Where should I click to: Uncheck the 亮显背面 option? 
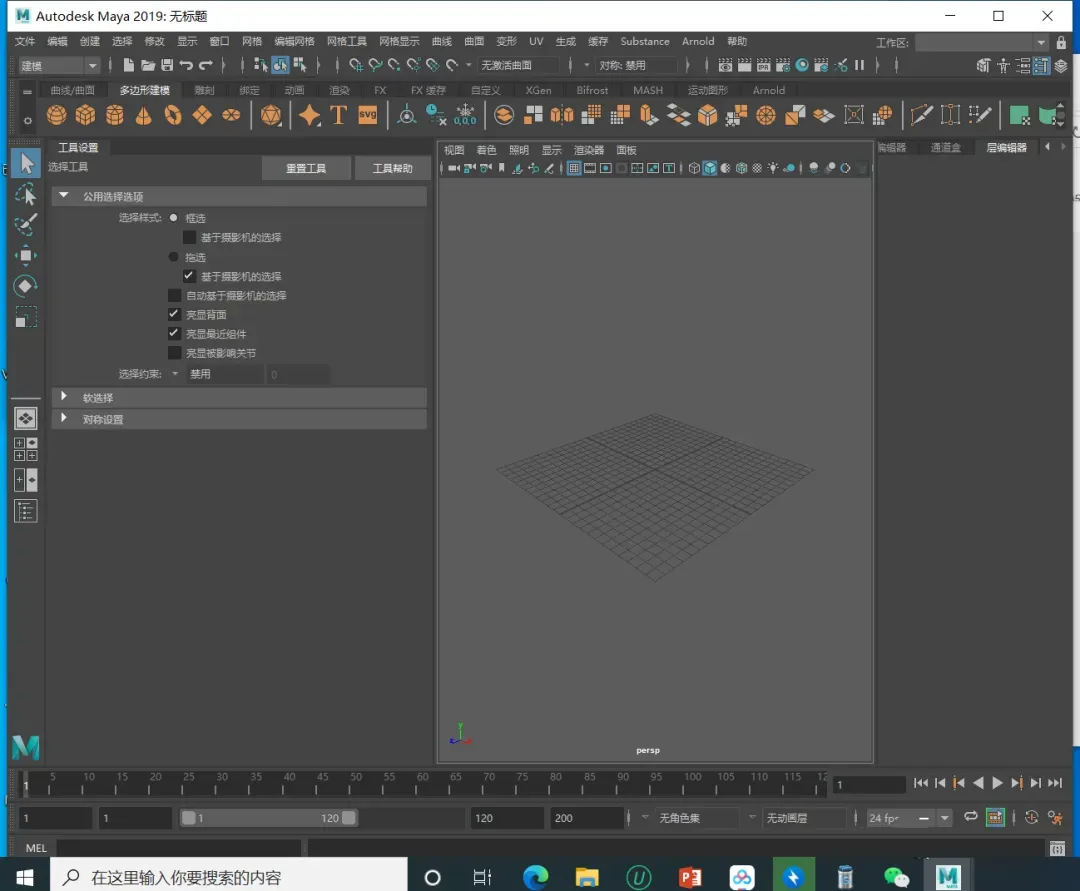pos(175,314)
